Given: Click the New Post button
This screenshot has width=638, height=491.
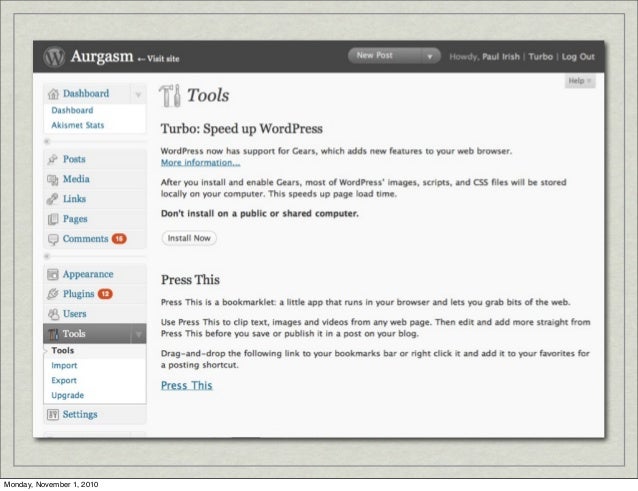Looking at the screenshot, I should point(385,56).
